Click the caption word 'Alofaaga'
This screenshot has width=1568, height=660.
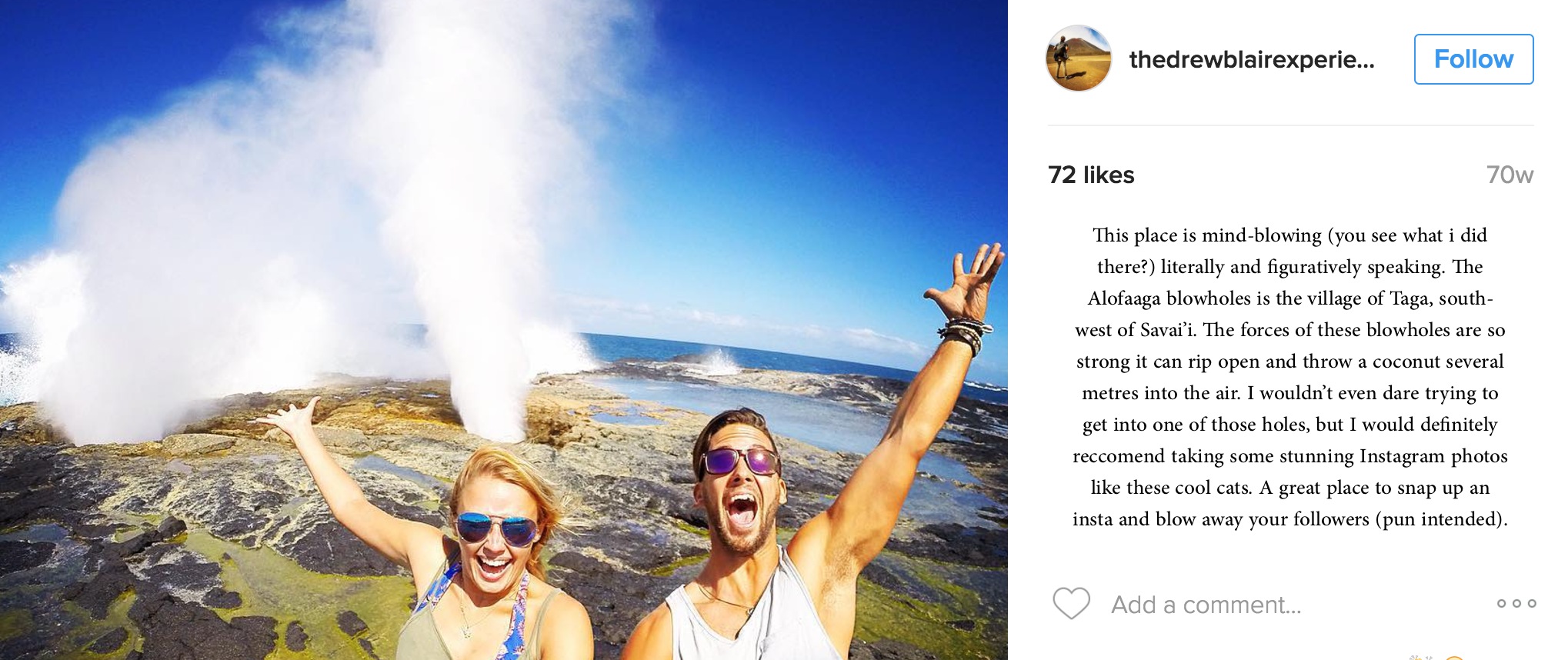pos(1123,298)
